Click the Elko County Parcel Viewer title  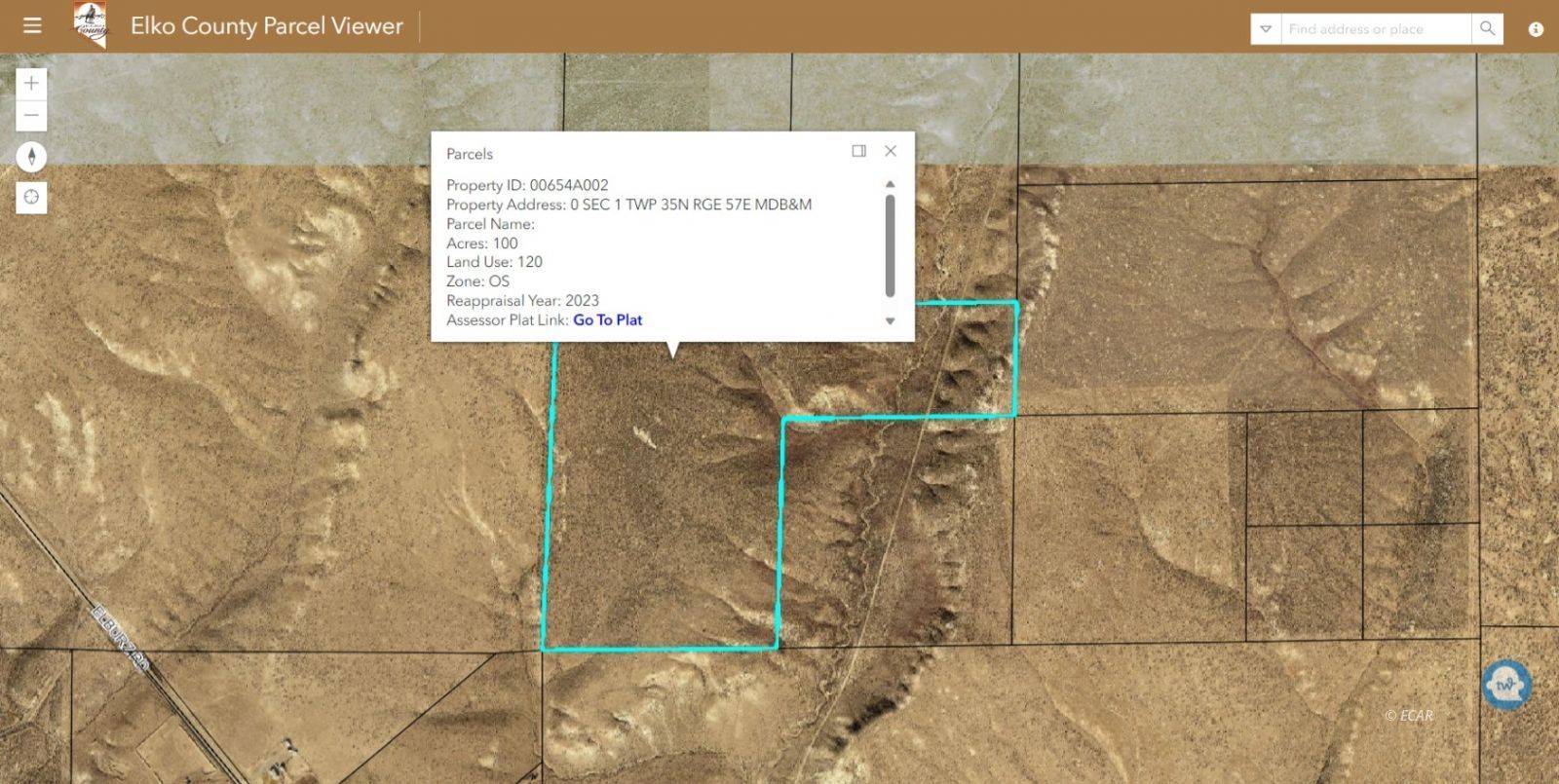[x=267, y=26]
